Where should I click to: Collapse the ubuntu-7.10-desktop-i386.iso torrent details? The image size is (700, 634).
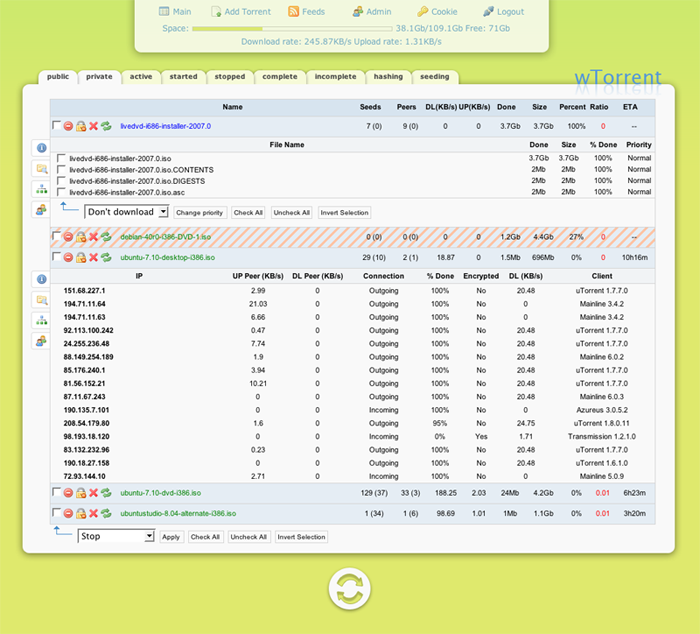coord(159,257)
